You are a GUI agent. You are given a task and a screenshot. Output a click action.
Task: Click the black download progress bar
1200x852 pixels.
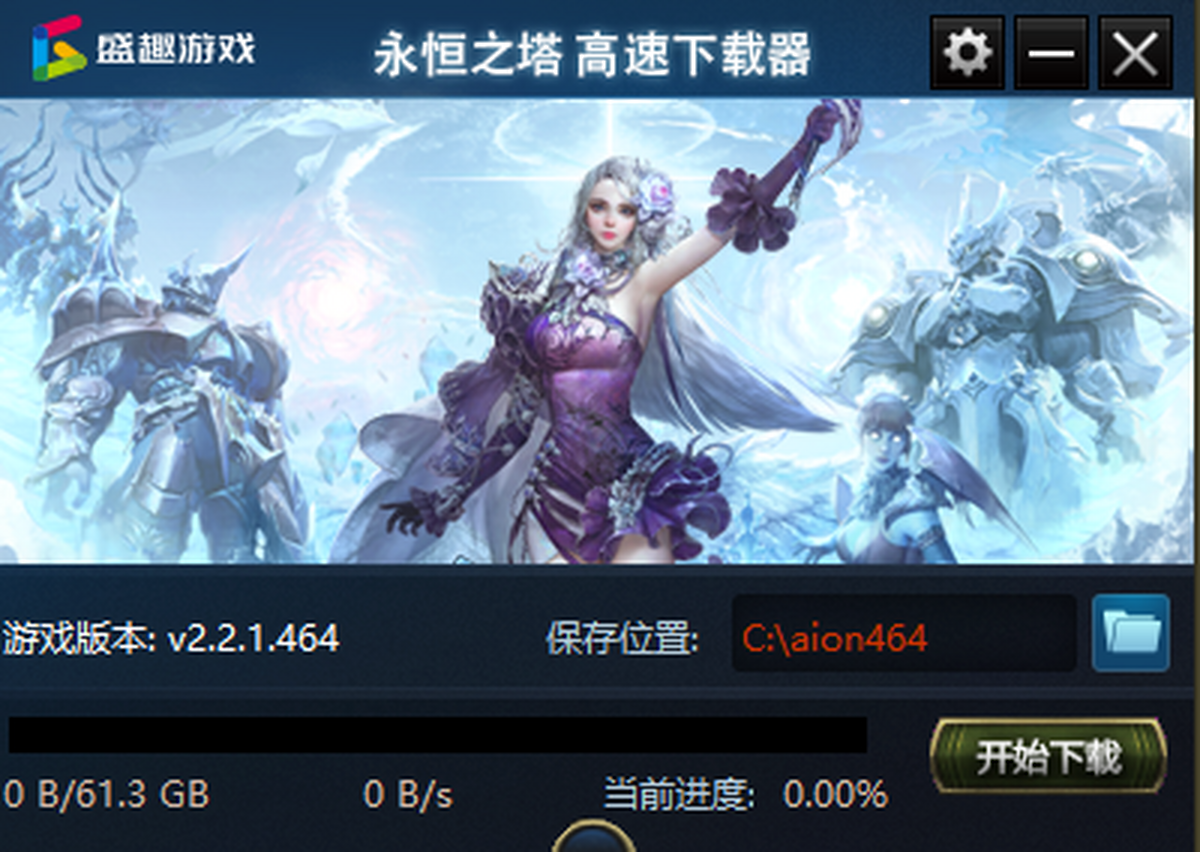tap(438, 735)
